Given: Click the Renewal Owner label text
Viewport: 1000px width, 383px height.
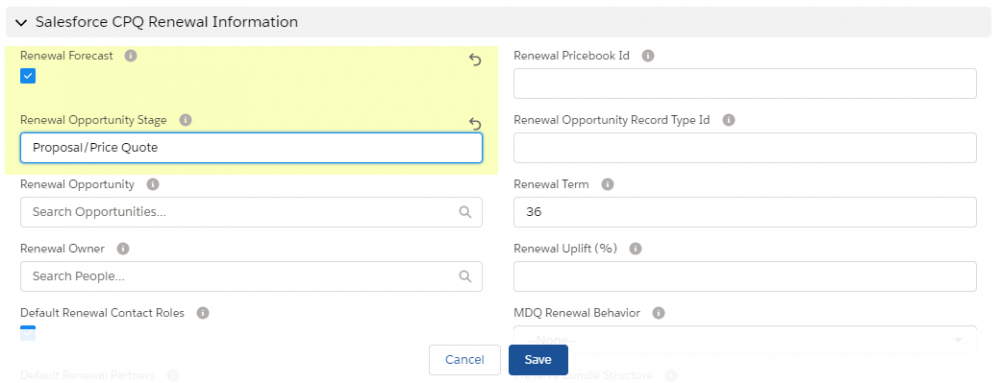Looking at the screenshot, I should tap(62, 249).
